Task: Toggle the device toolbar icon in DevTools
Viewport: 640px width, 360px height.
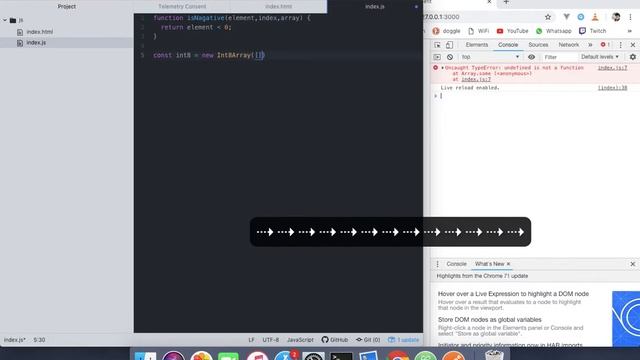Action: (x=449, y=45)
